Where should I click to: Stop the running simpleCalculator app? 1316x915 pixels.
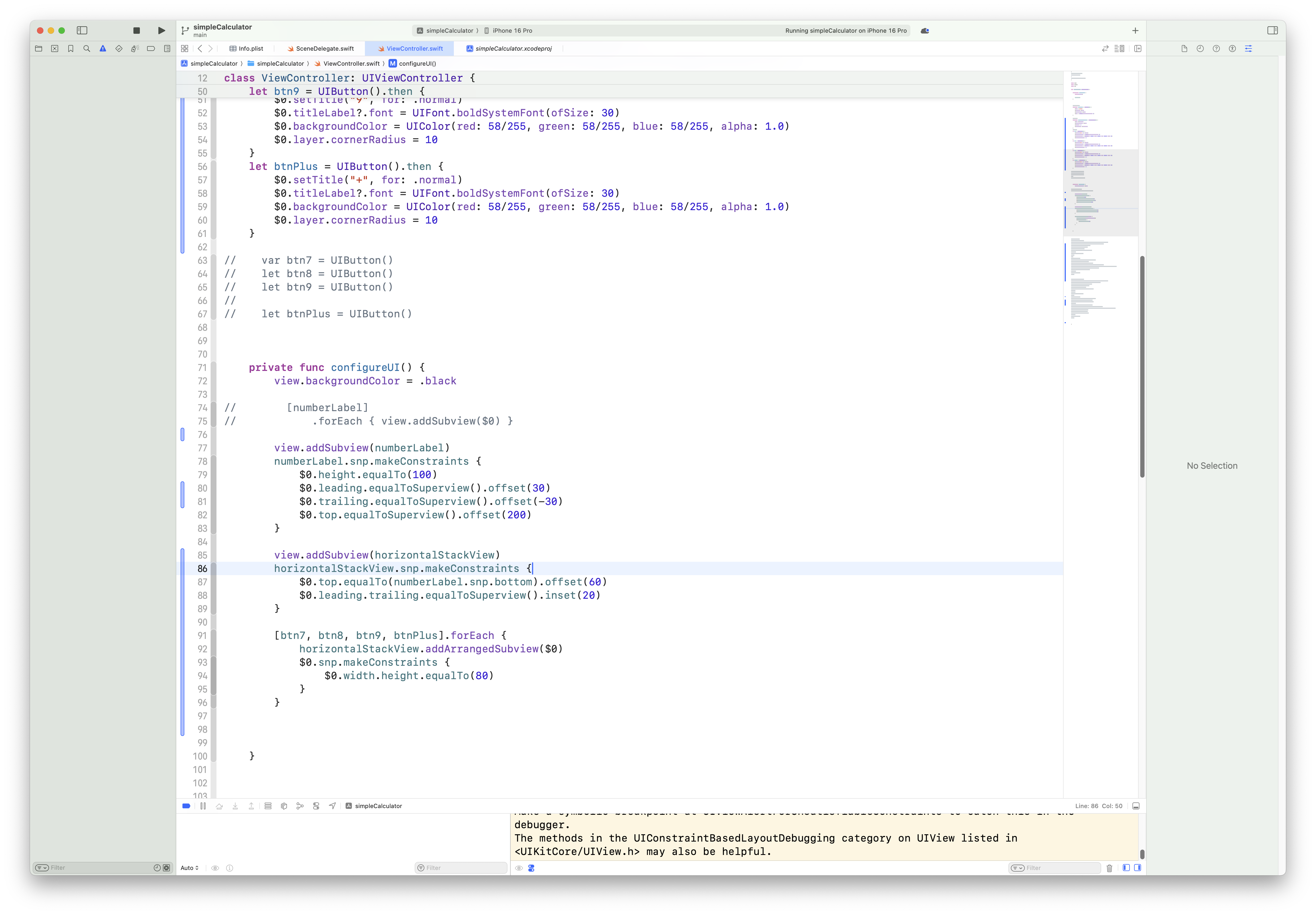(x=136, y=30)
